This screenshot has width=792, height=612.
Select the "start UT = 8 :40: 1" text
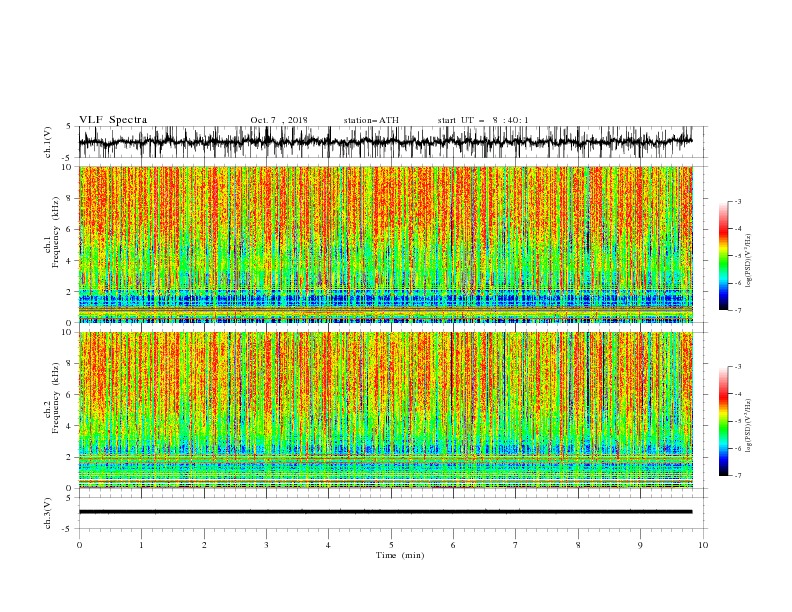point(483,120)
